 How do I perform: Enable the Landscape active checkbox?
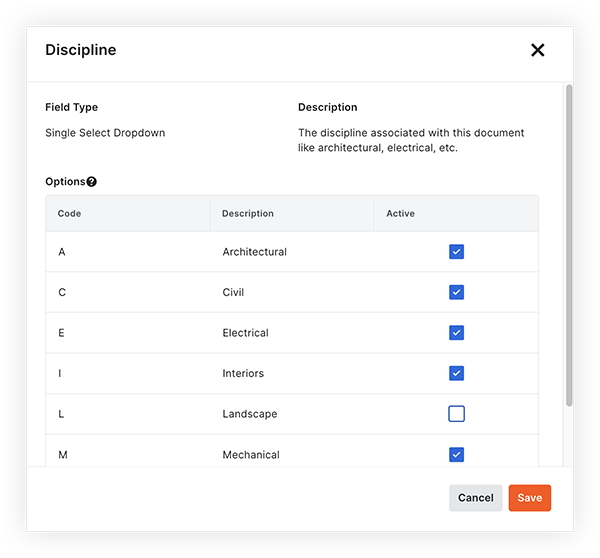coord(456,414)
